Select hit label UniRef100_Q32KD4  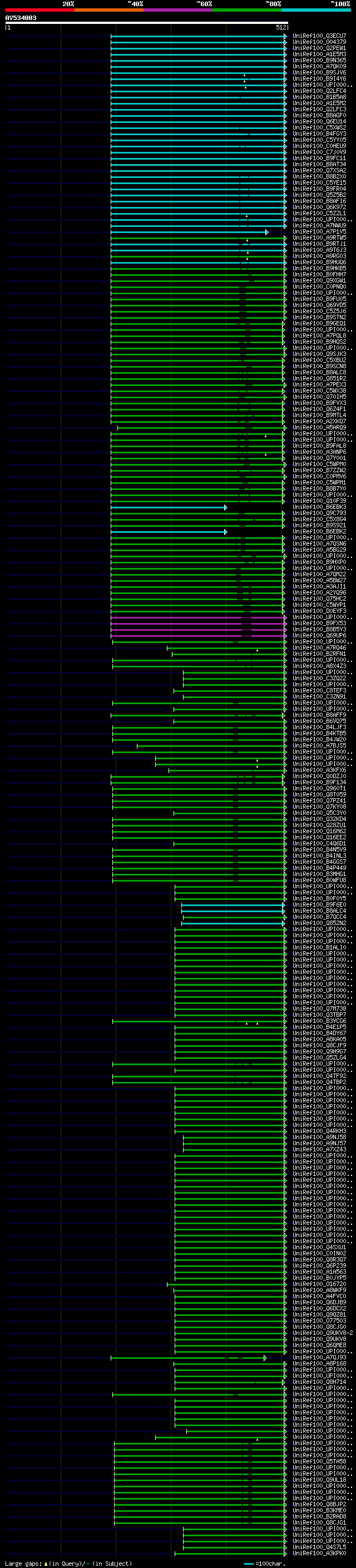[319, 819]
